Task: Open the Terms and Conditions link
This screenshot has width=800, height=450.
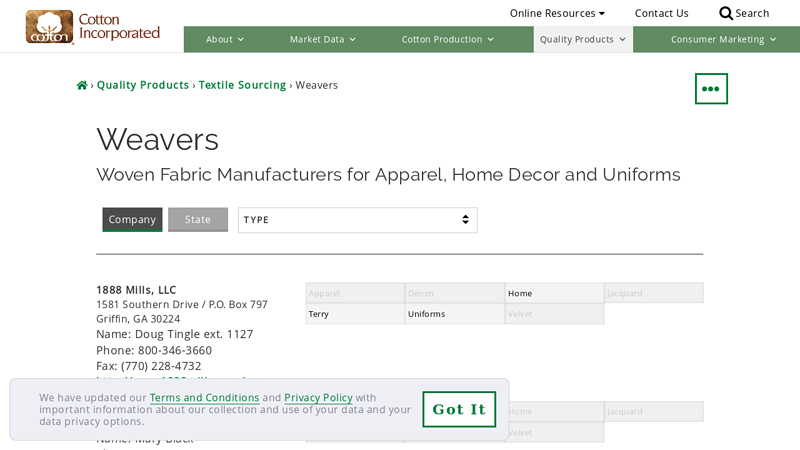Action: pyautogui.click(x=204, y=398)
